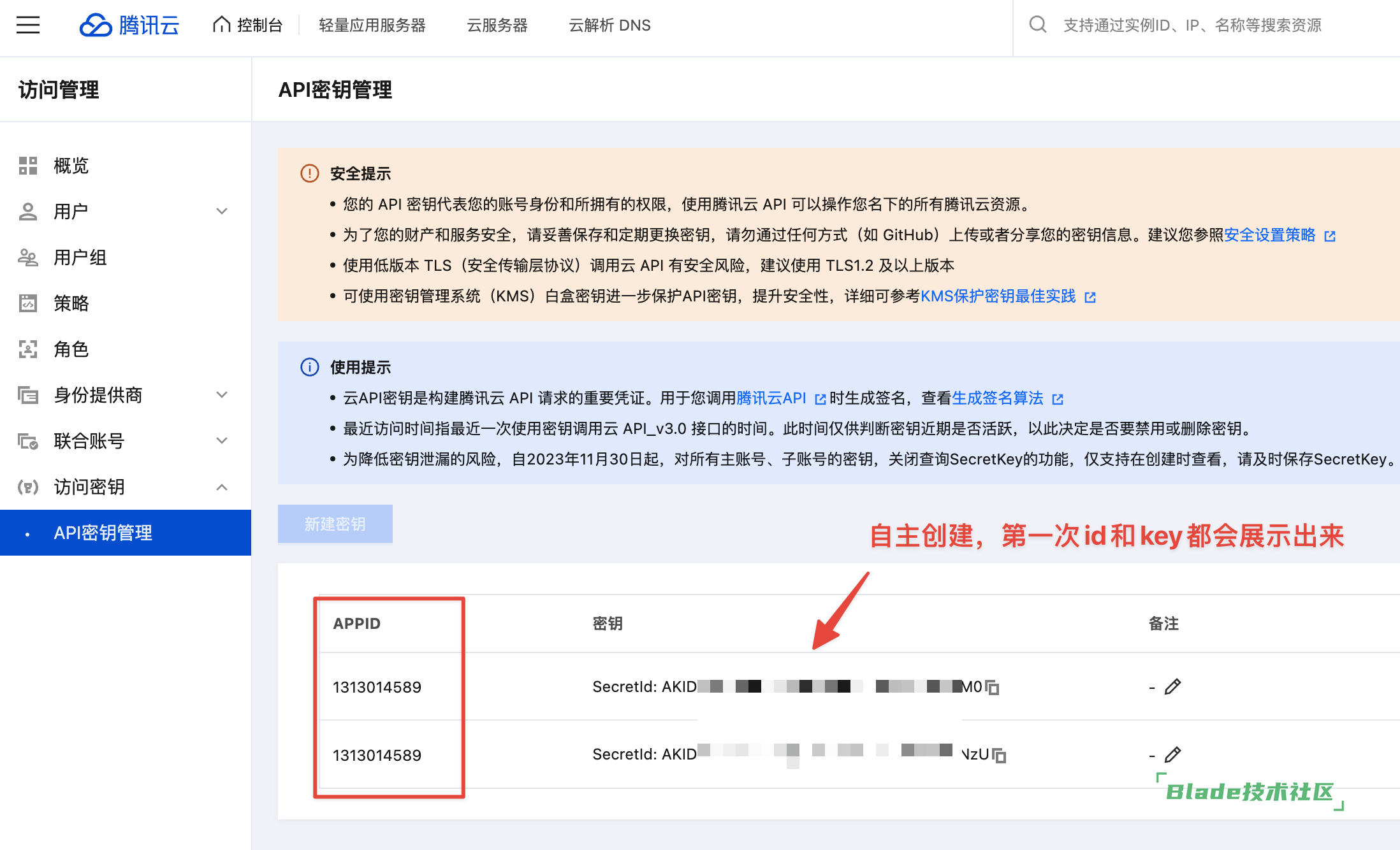
Task: Click the API密钥管理 page heading
Action: [335, 90]
